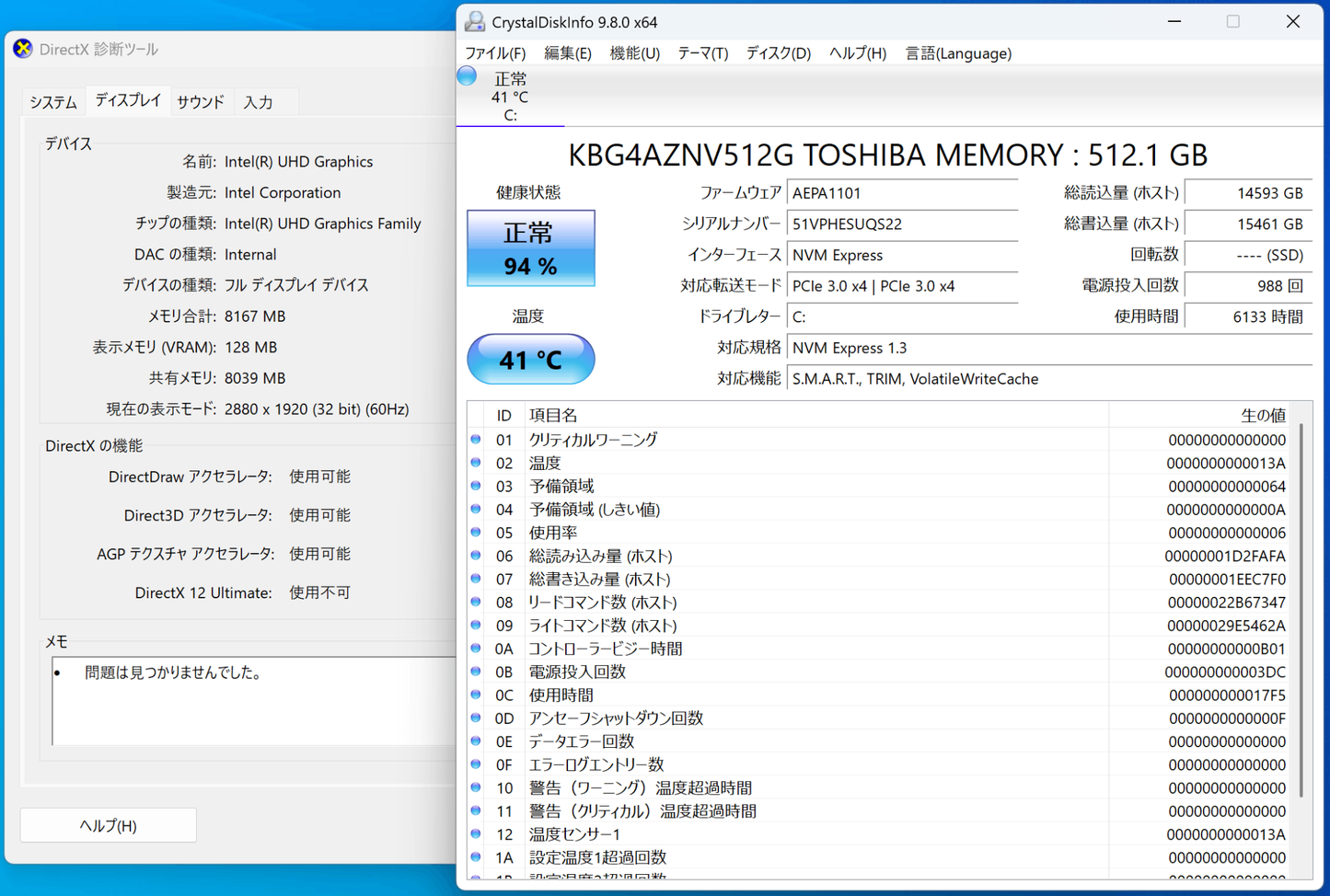Click DirectX 12 Ultimate 使用不可 status
Image resolution: width=1330 pixels, height=896 pixels.
click(320, 592)
